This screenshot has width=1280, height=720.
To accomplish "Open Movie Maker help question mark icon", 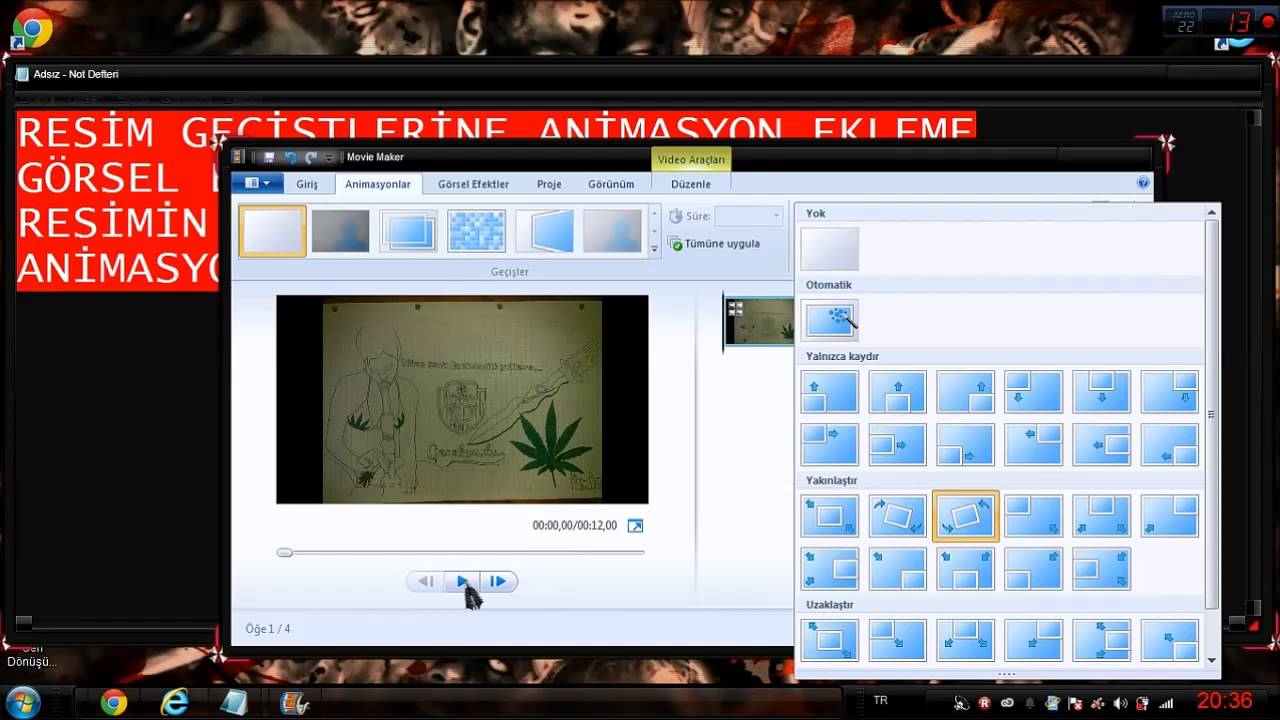I will 1143,183.
